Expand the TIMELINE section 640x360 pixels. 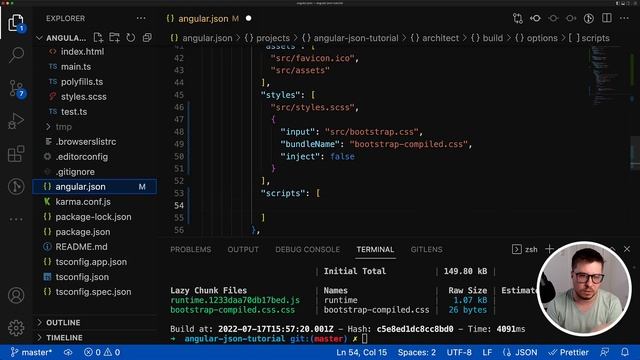64,338
